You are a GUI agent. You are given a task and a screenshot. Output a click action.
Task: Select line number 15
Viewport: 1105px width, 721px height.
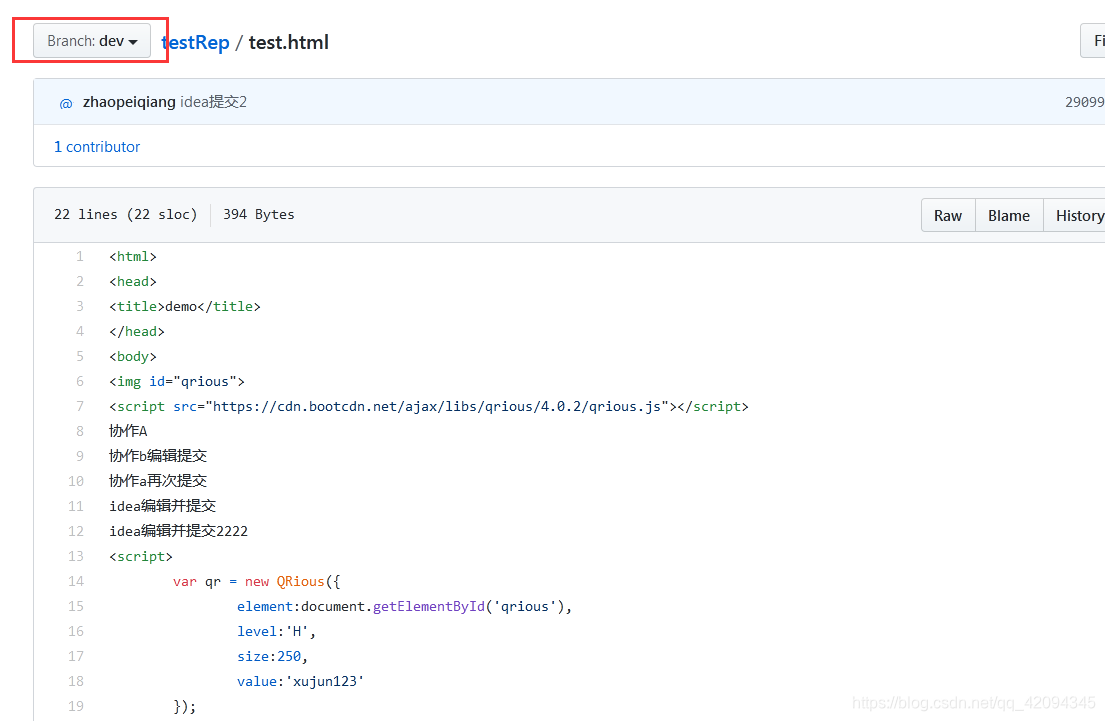click(x=76, y=606)
